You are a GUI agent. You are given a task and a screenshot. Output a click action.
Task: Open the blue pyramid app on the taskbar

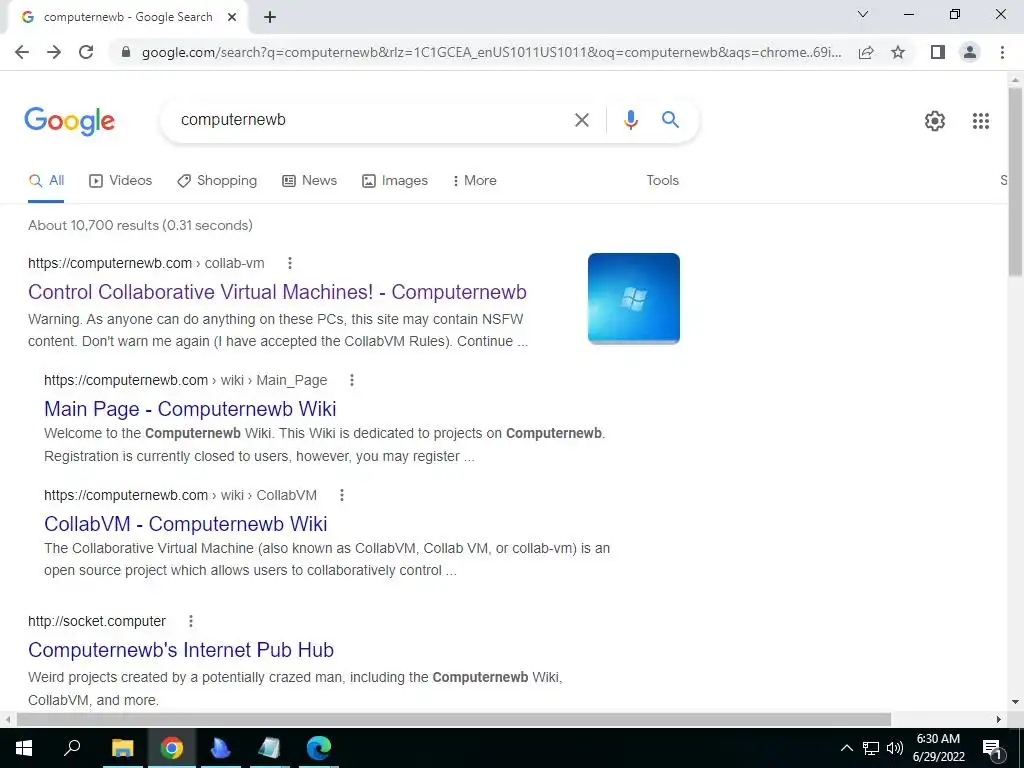pos(220,748)
